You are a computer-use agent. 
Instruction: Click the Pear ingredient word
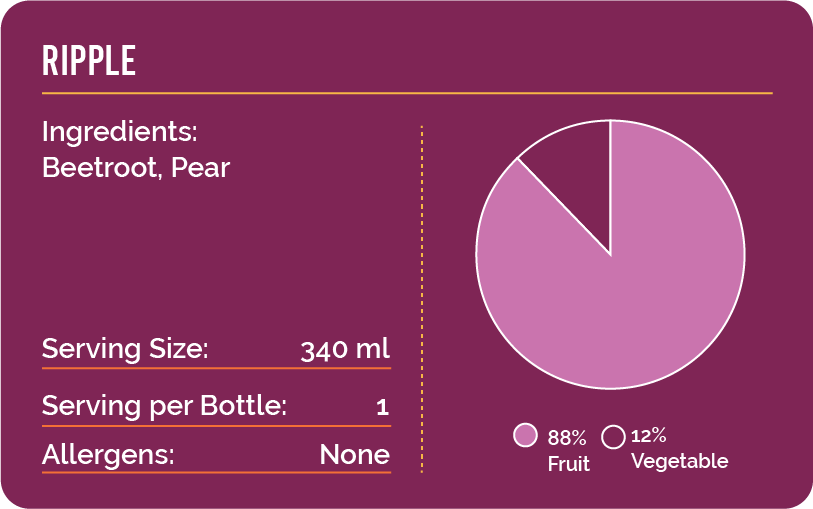click(200, 168)
